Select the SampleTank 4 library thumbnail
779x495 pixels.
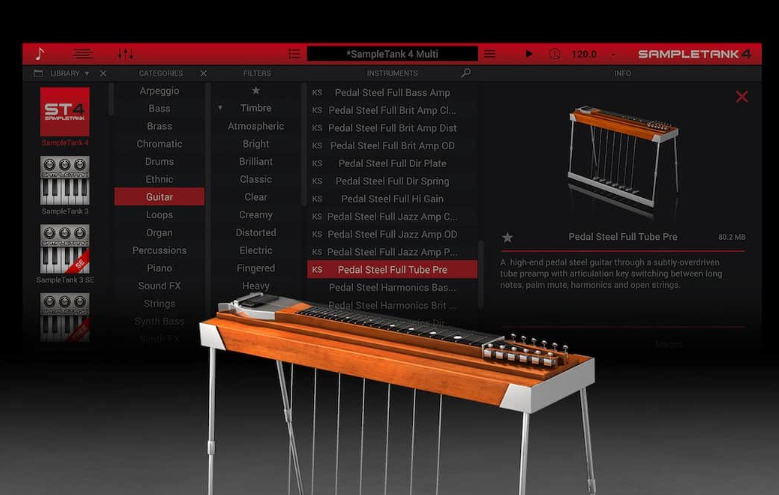tap(65, 112)
